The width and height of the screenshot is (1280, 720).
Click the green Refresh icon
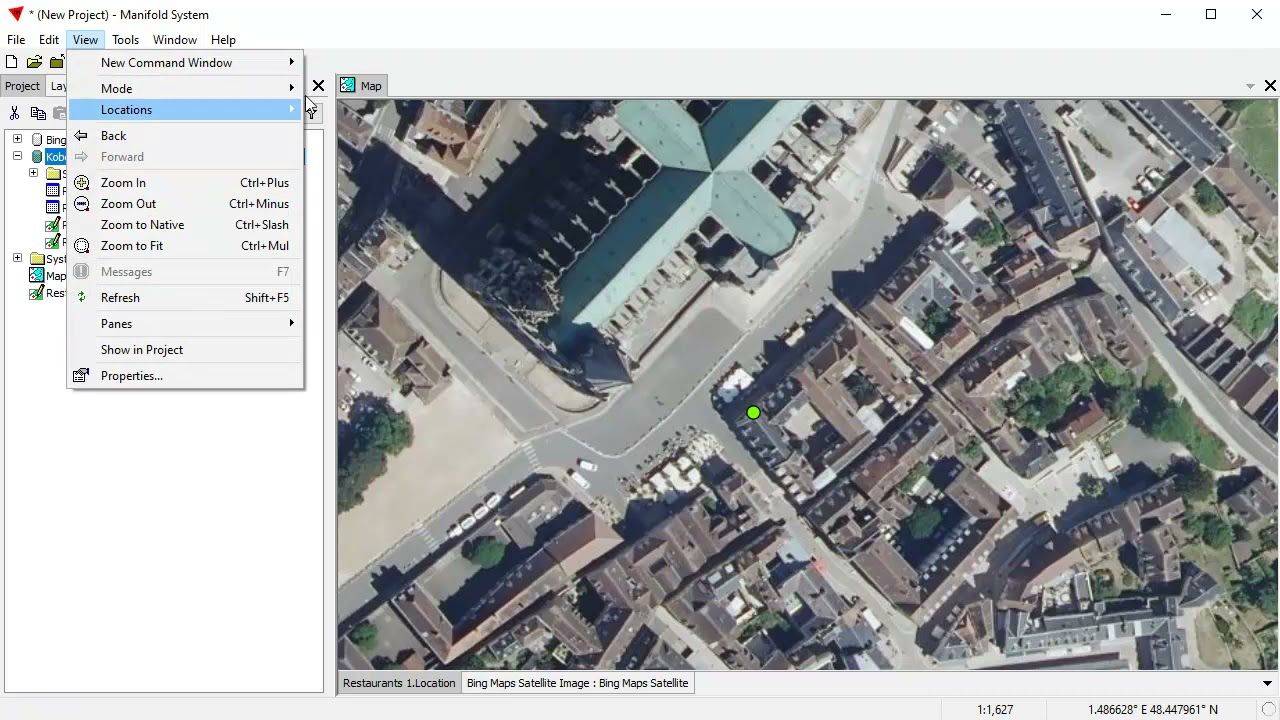(x=81, y=298)
